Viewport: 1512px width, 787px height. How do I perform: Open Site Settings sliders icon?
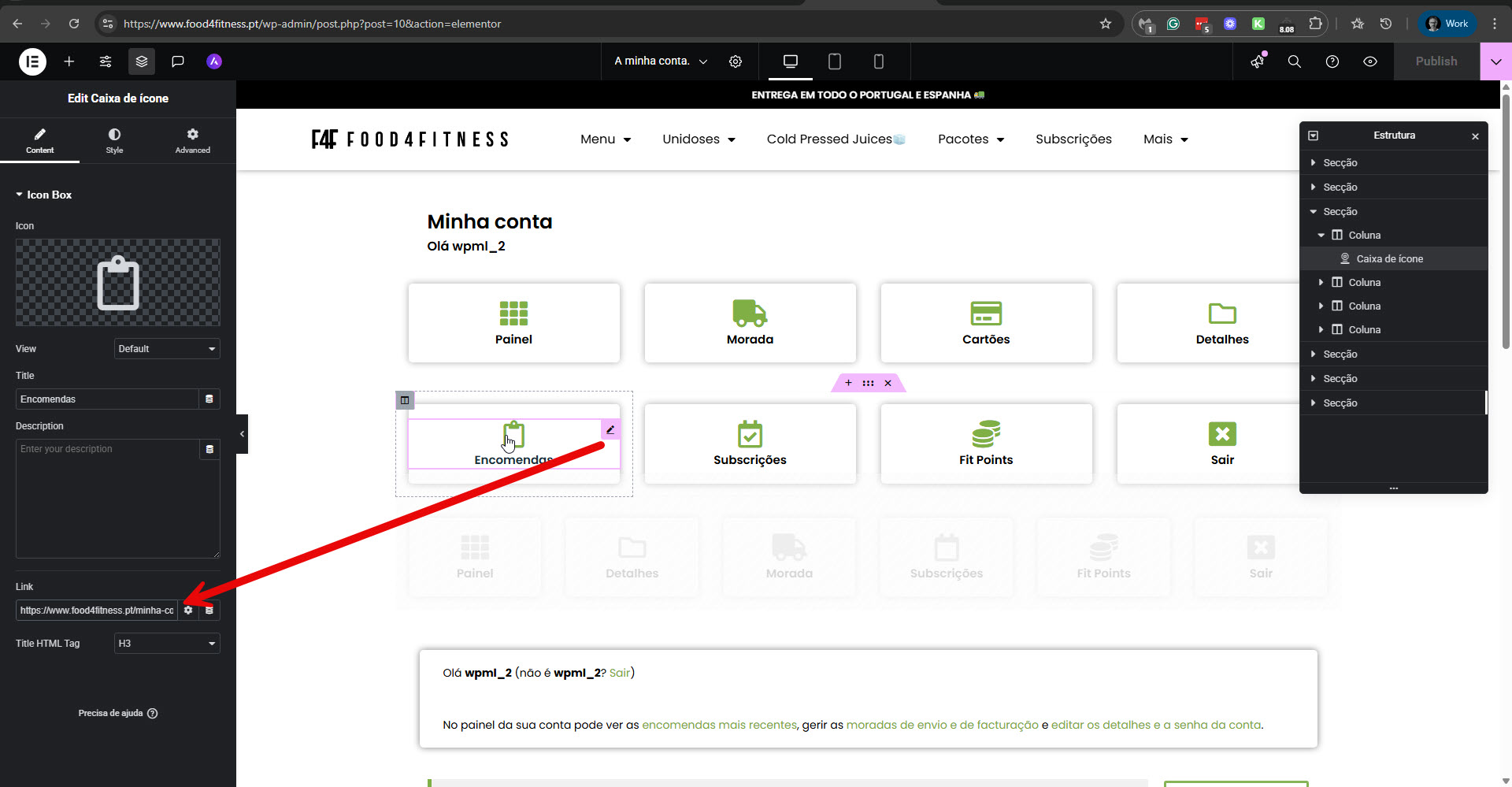[x=106, y=61]
